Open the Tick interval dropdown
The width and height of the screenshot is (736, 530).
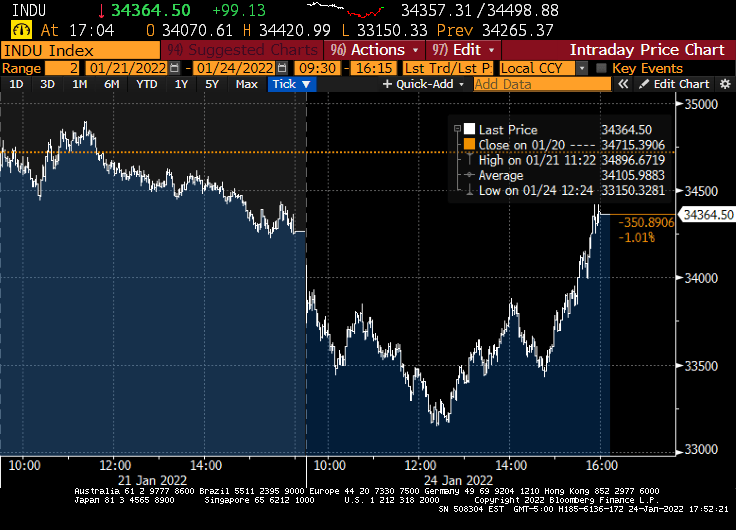292,85
